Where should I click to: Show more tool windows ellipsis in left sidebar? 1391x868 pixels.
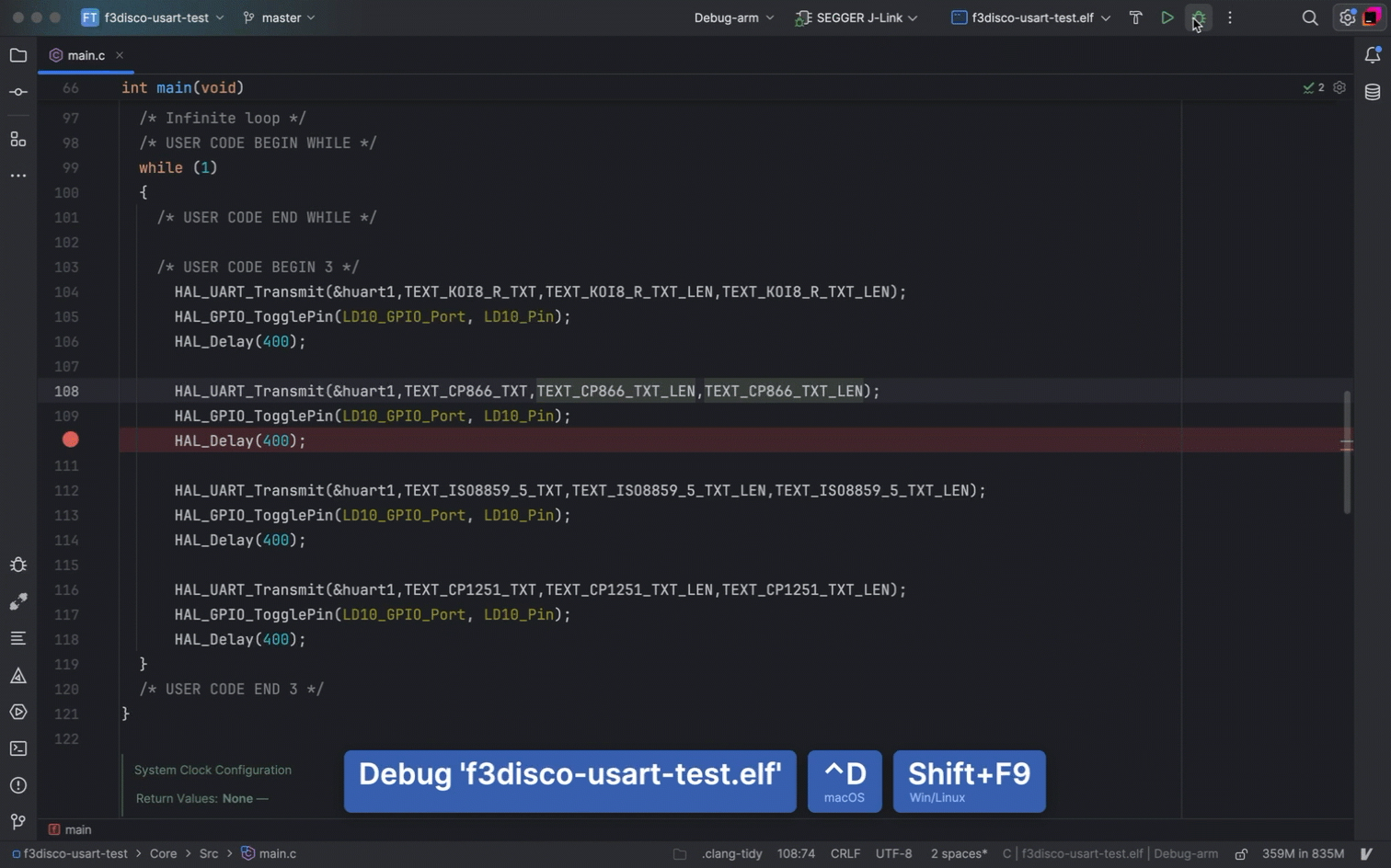pos(18,176)
